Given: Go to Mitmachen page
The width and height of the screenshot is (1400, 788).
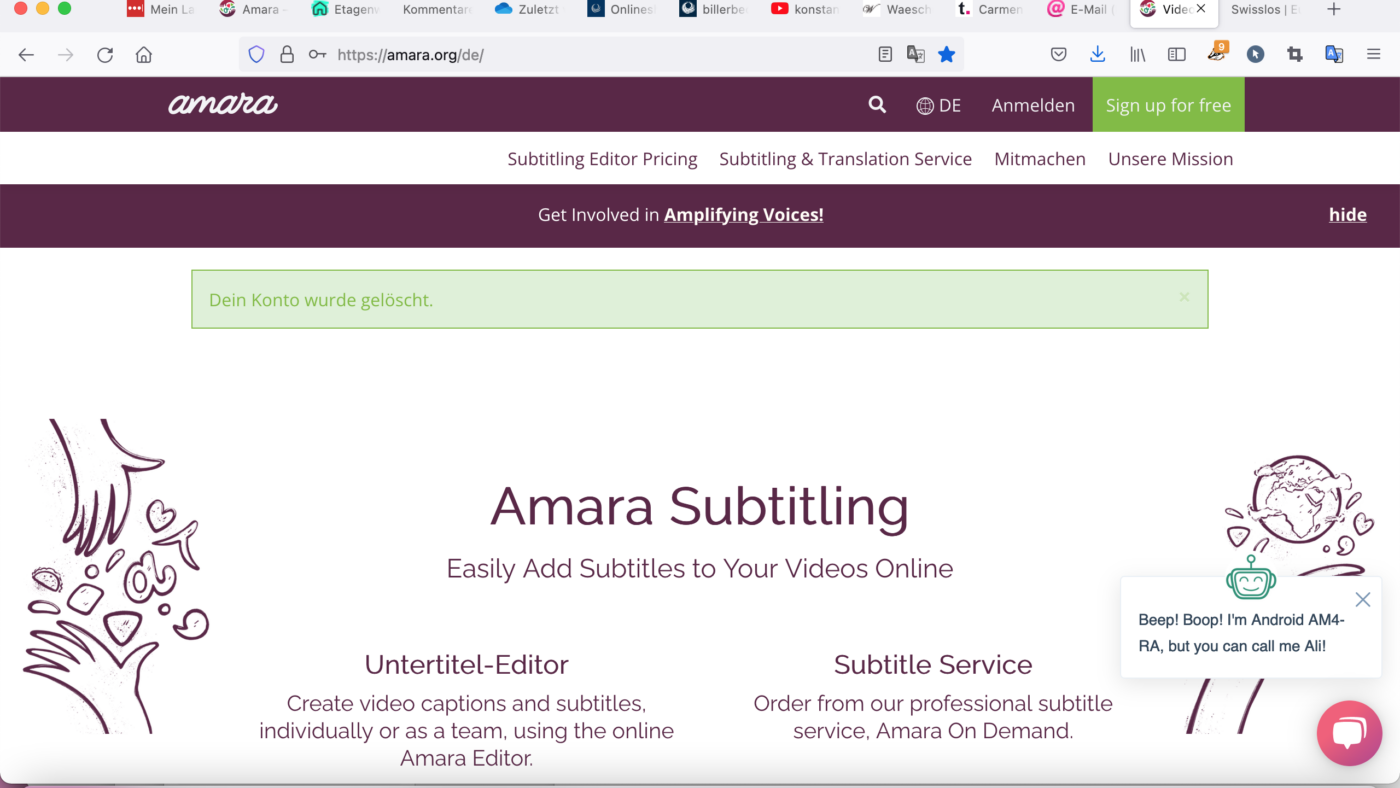Looking at the screenshot, I should pos(1040,159).
